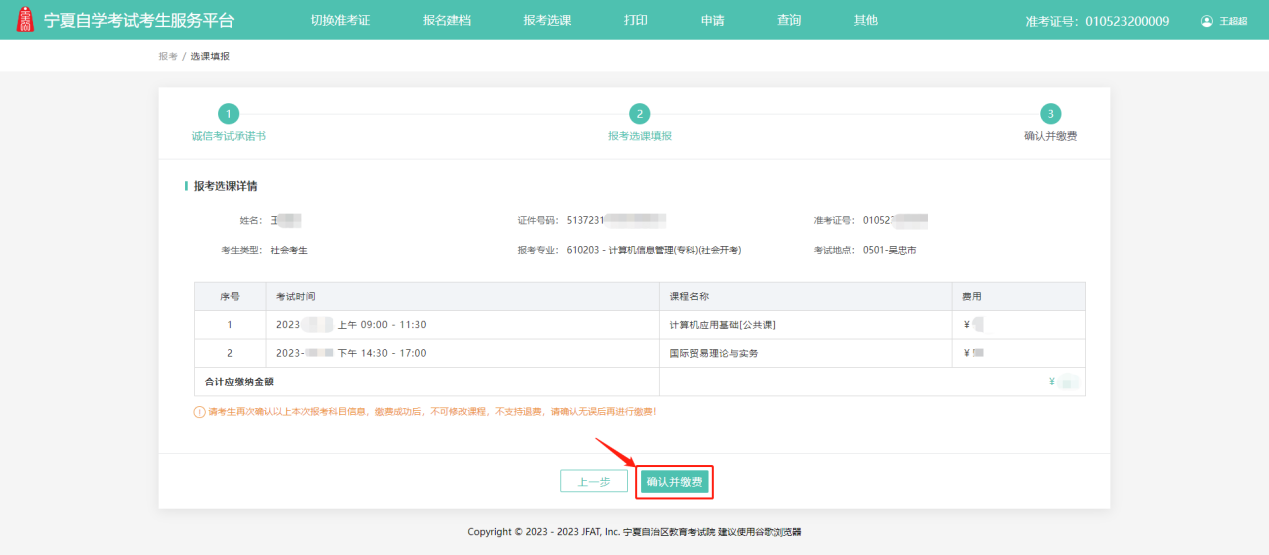The height and width of the screenshot is (555, 1269).
Task: Click the Ningxia exam platform logo icon
Action: point(25,20)
